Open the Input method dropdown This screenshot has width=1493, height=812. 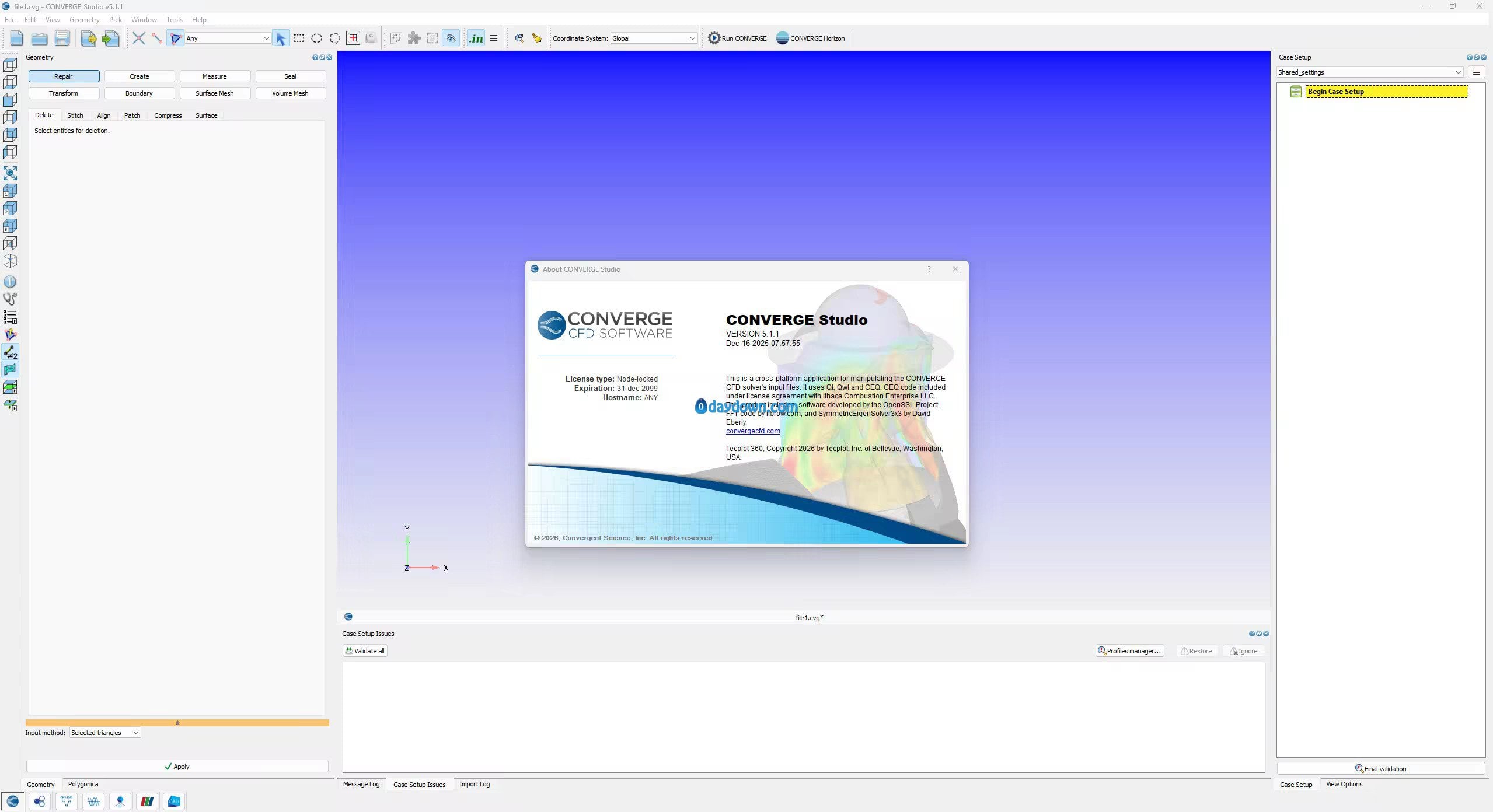click(105, 733)
